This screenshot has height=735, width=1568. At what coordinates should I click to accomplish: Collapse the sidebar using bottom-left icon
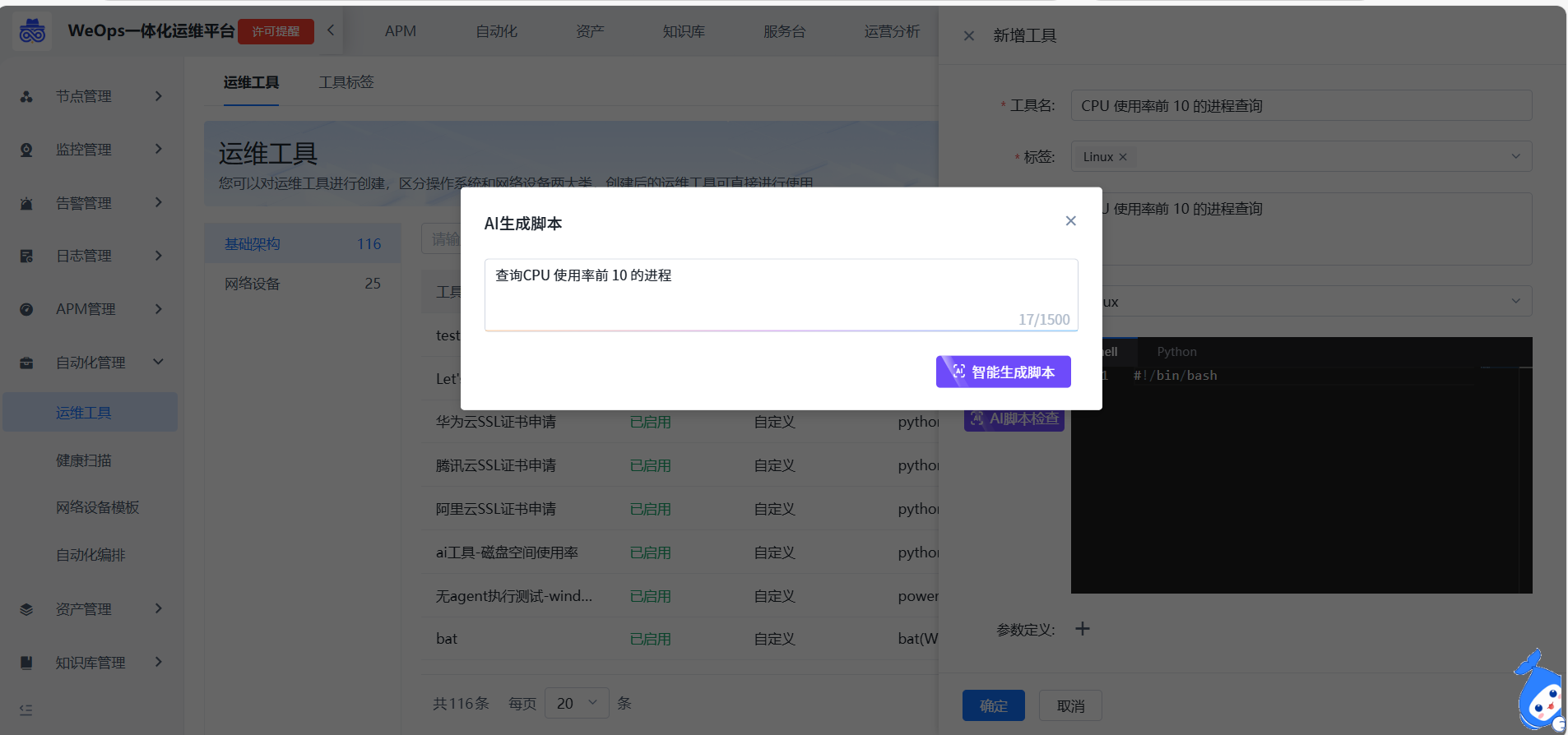(x=26, y=710)
